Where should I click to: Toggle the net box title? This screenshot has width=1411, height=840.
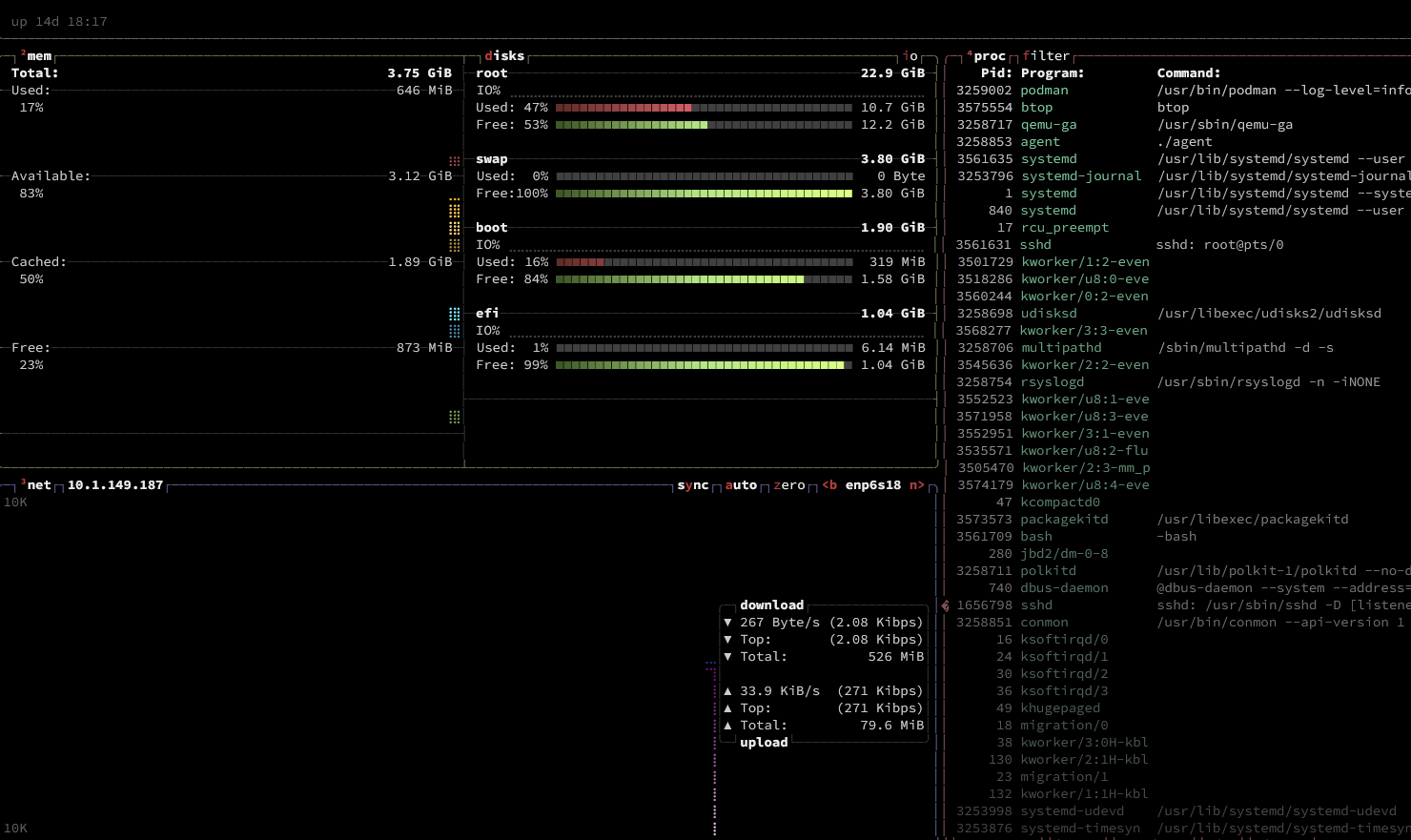coord(36,485)
